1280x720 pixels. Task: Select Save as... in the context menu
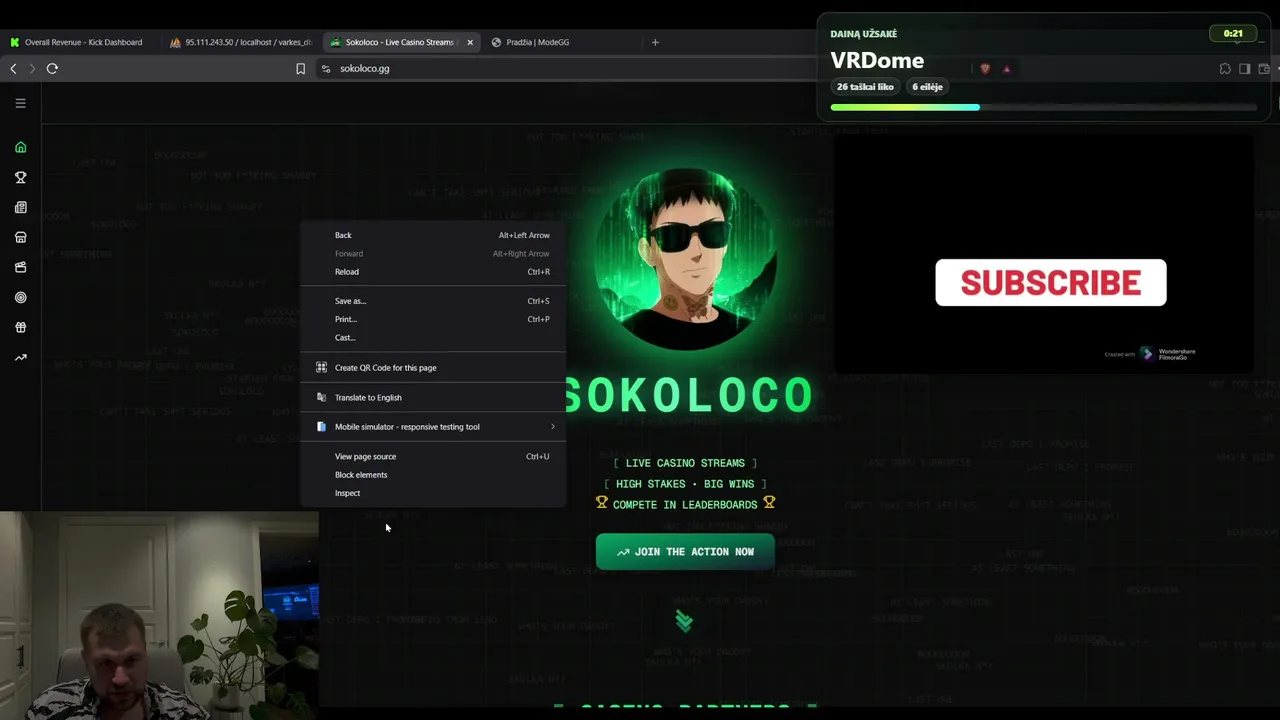pos(433,301)
